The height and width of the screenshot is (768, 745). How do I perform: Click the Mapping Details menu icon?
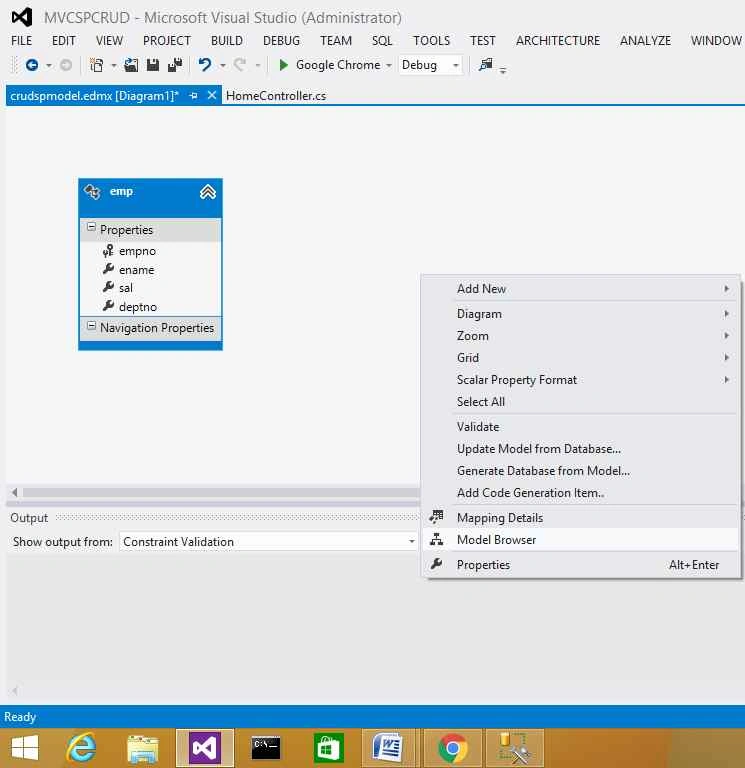tap(436, 517)
